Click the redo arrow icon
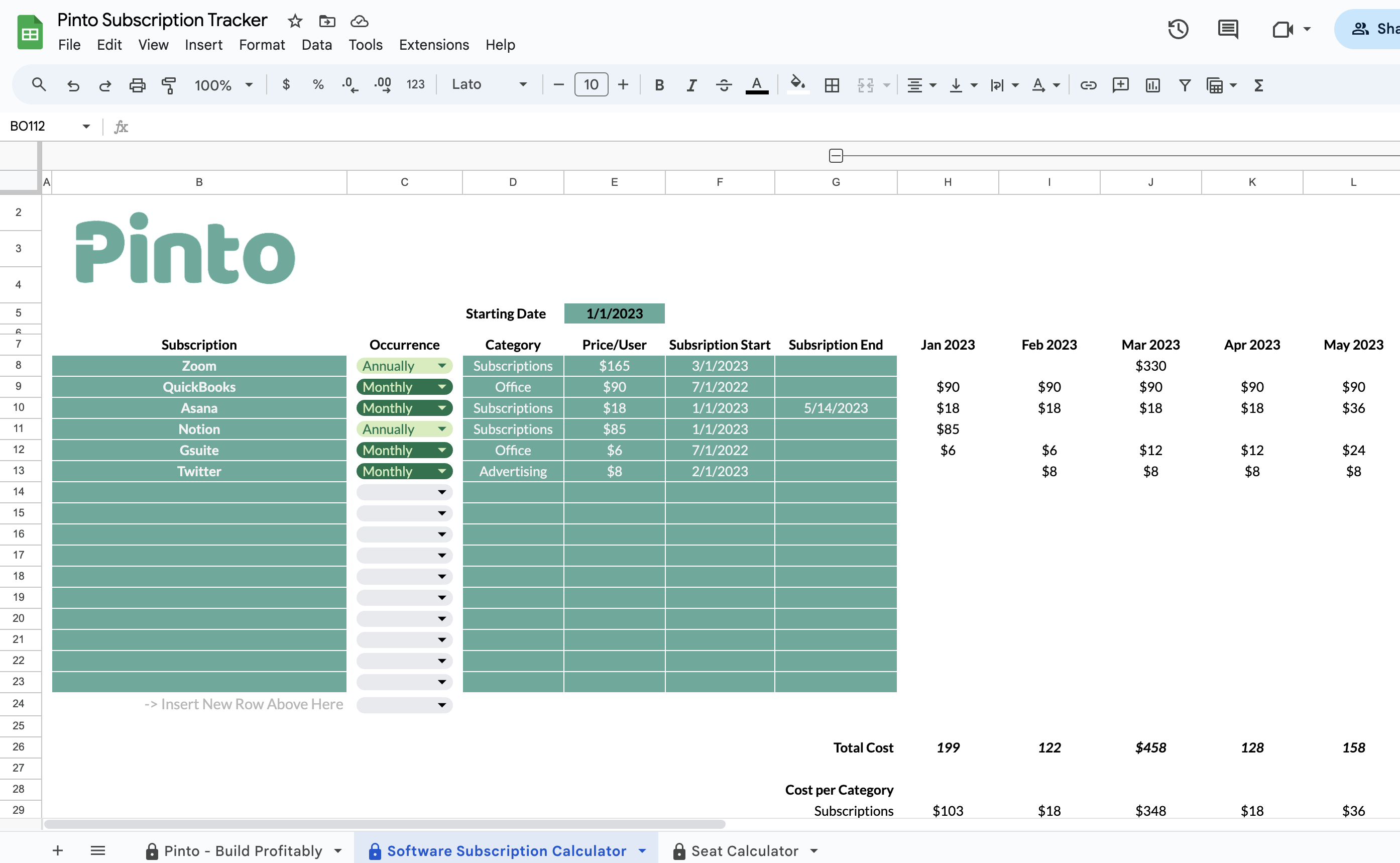This screenshot has height=863, width=1400. [x=105, y=85]
